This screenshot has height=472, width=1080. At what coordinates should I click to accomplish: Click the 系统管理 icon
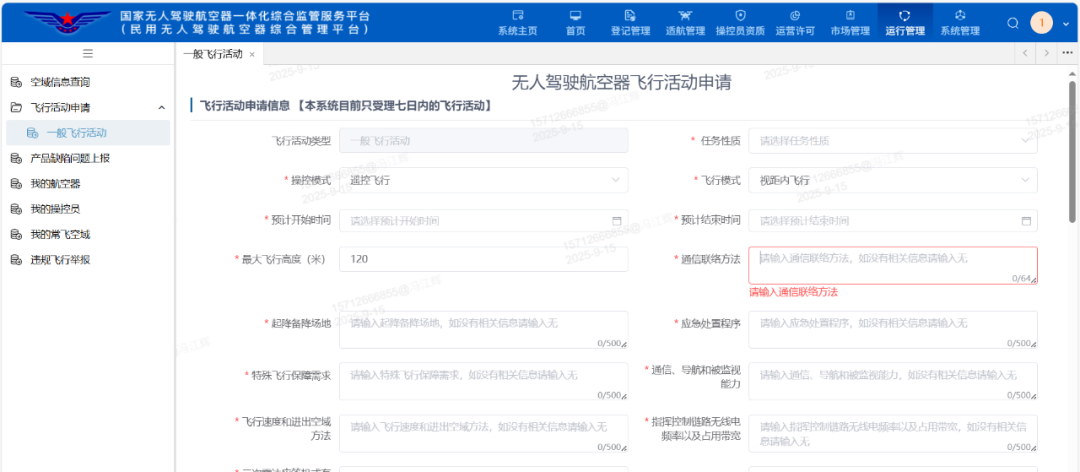tap(960, 15)
